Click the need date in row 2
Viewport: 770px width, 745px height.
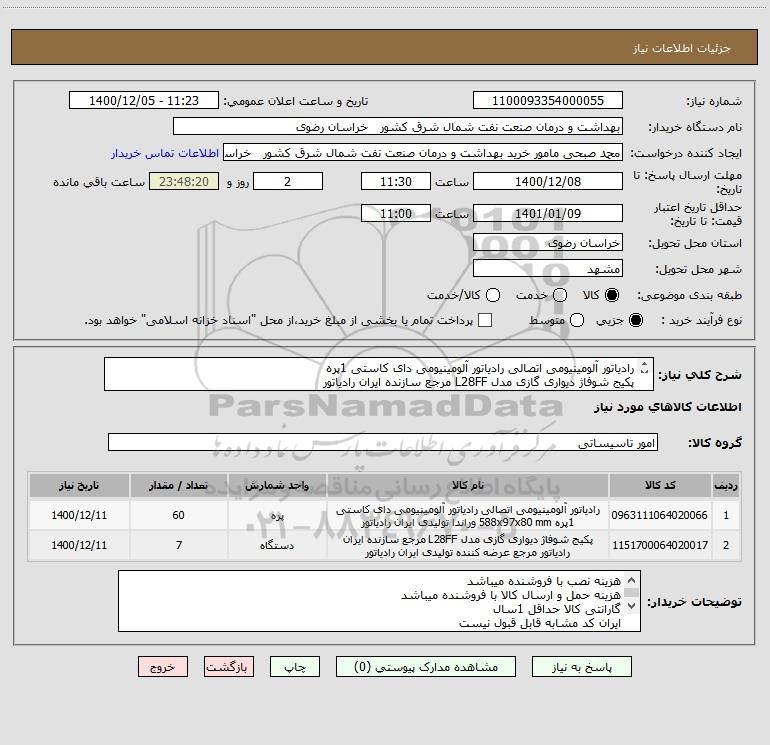click(79, 545)
